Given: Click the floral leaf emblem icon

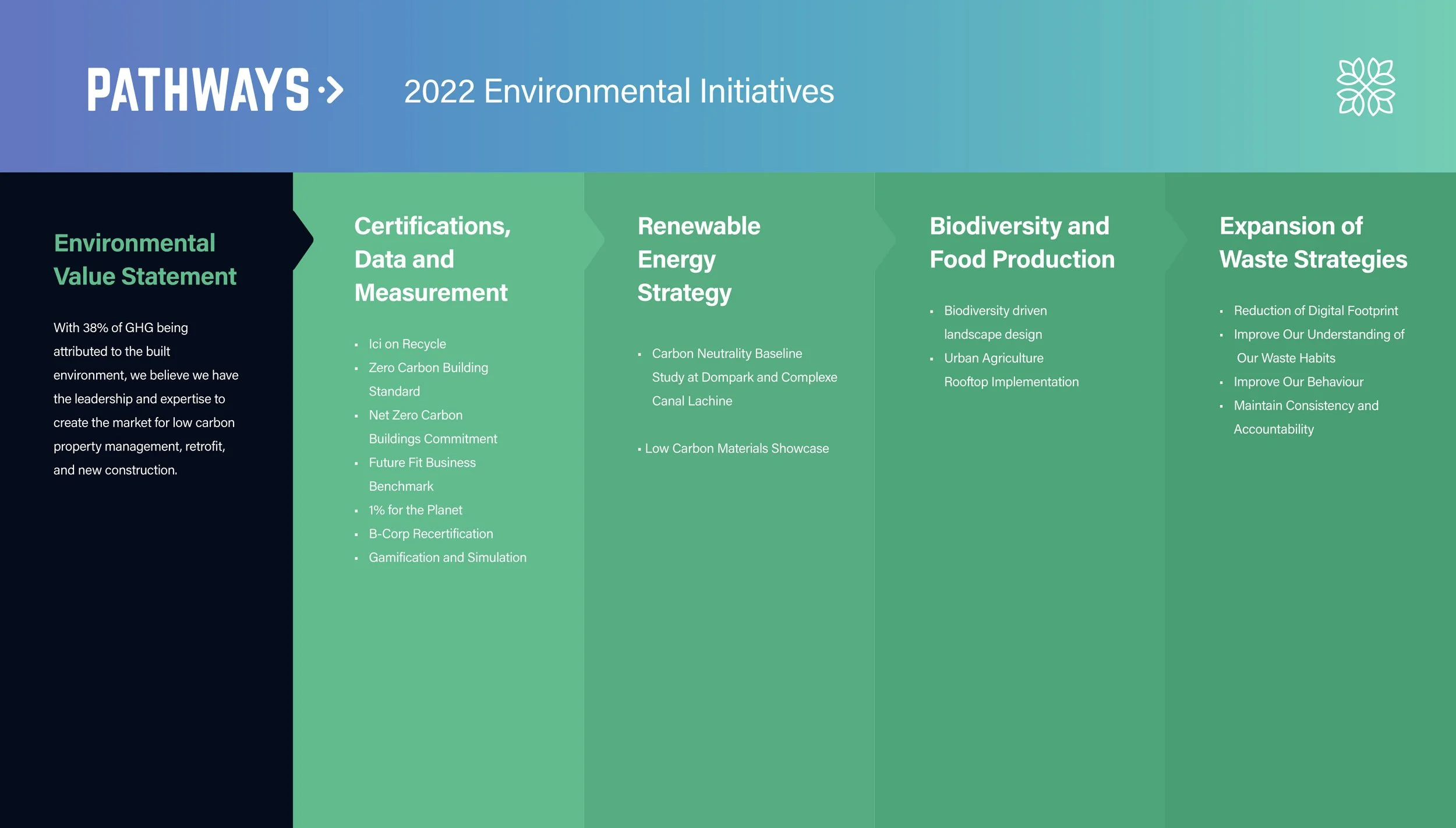Looking at the screenshot, I should (x=1365, y=87).
